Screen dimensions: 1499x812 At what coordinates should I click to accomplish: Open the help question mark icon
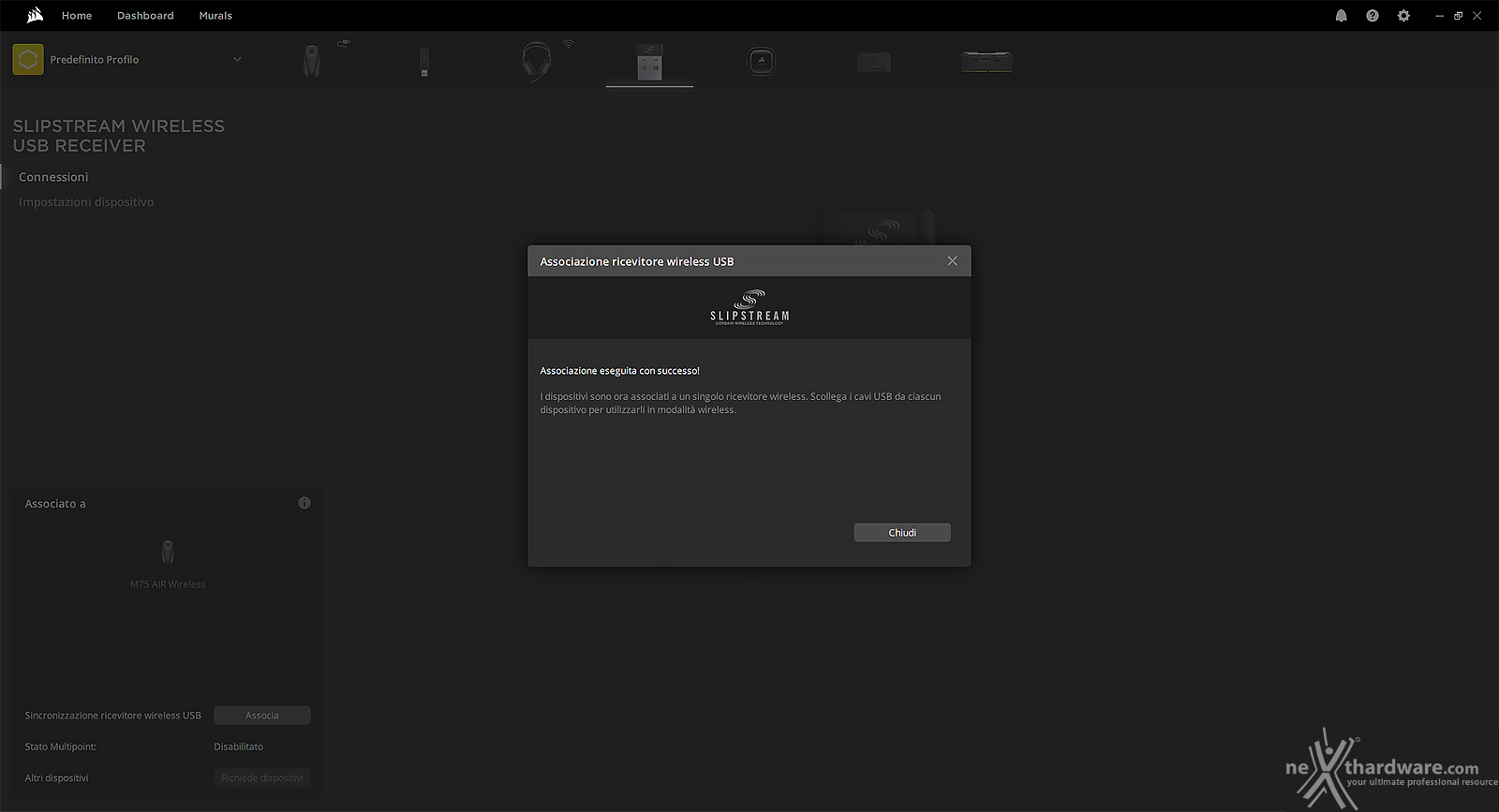point(1373,16)
